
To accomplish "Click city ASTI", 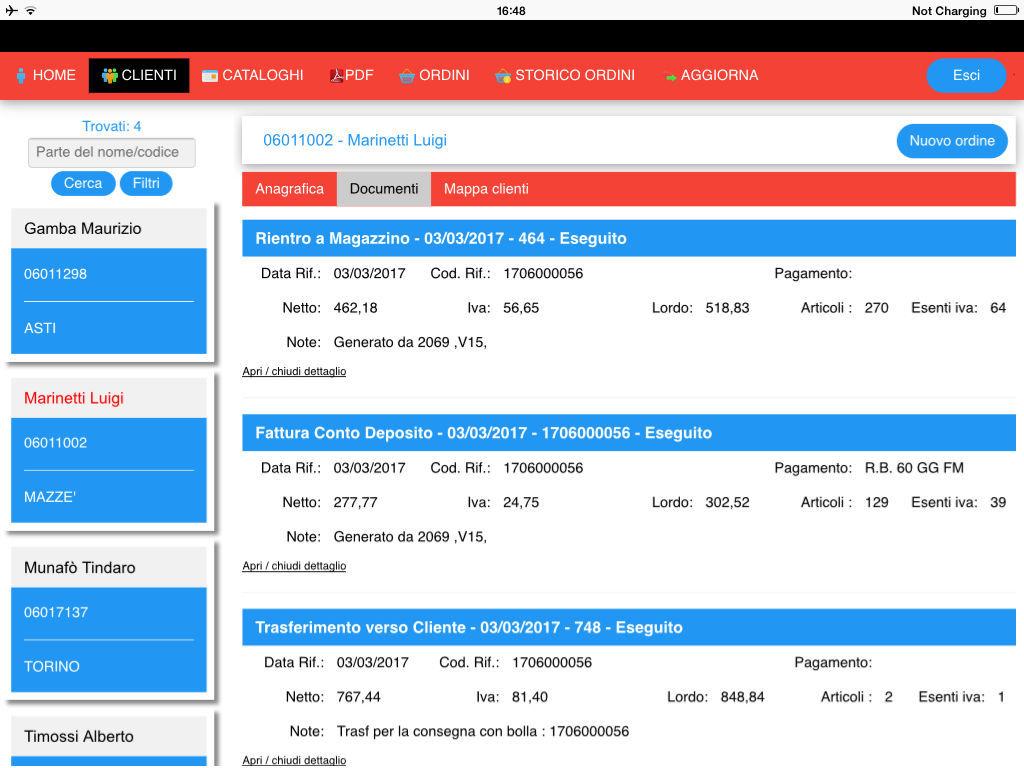I will [x=40, y=328].
